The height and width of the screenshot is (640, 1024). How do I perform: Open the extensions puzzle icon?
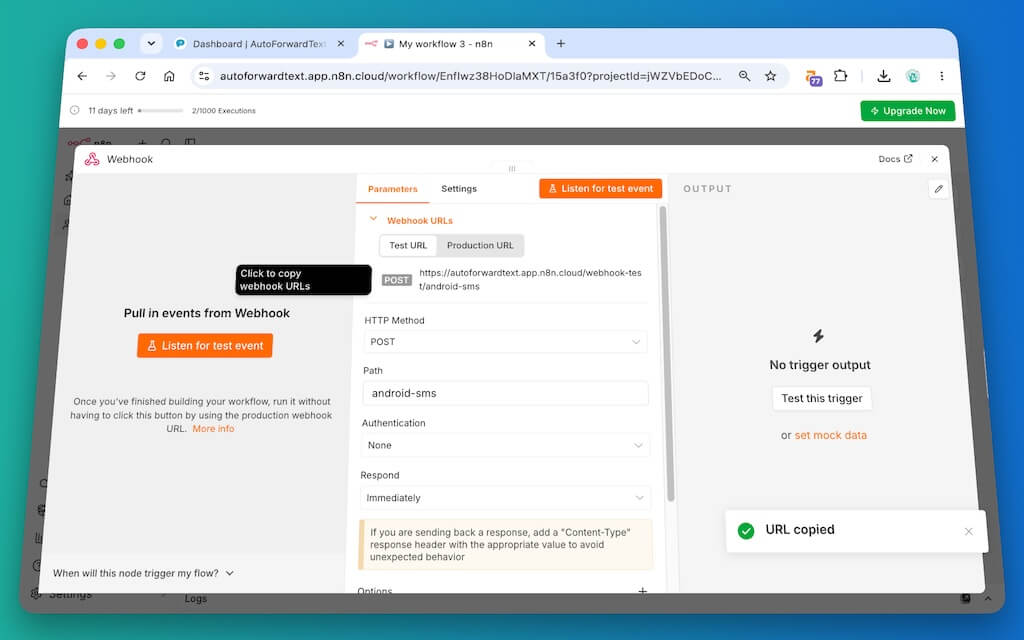(x=840, y=76)
